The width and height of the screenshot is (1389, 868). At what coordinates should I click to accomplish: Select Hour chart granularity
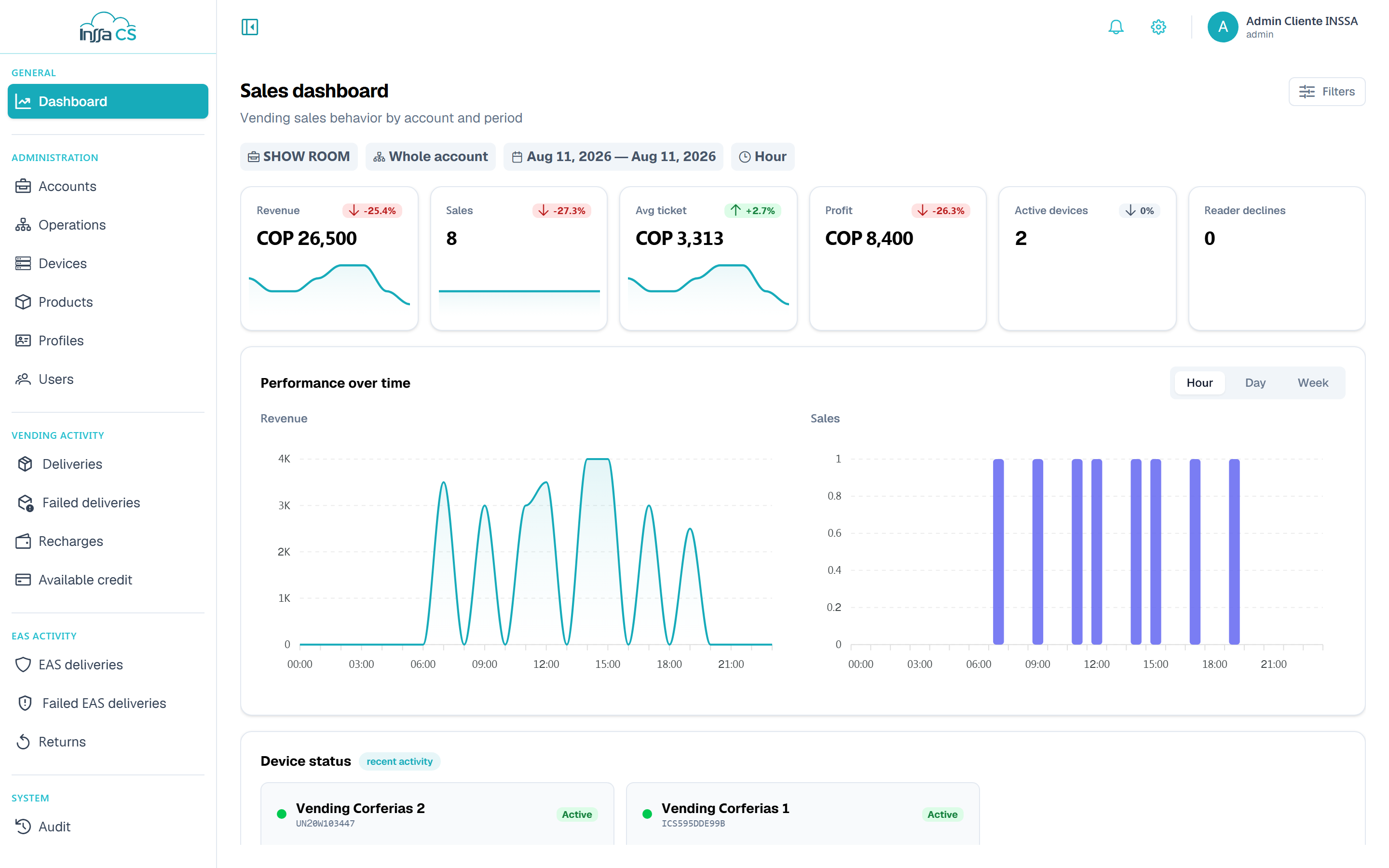1199,383
